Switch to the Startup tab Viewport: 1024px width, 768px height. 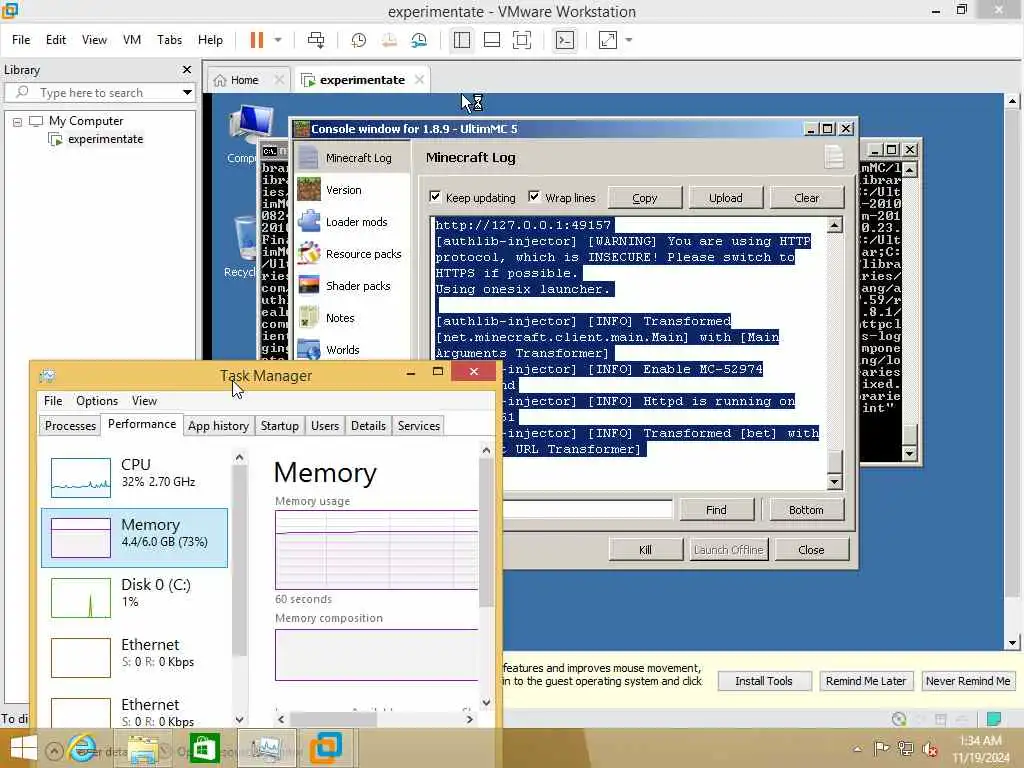pos(280,426)
